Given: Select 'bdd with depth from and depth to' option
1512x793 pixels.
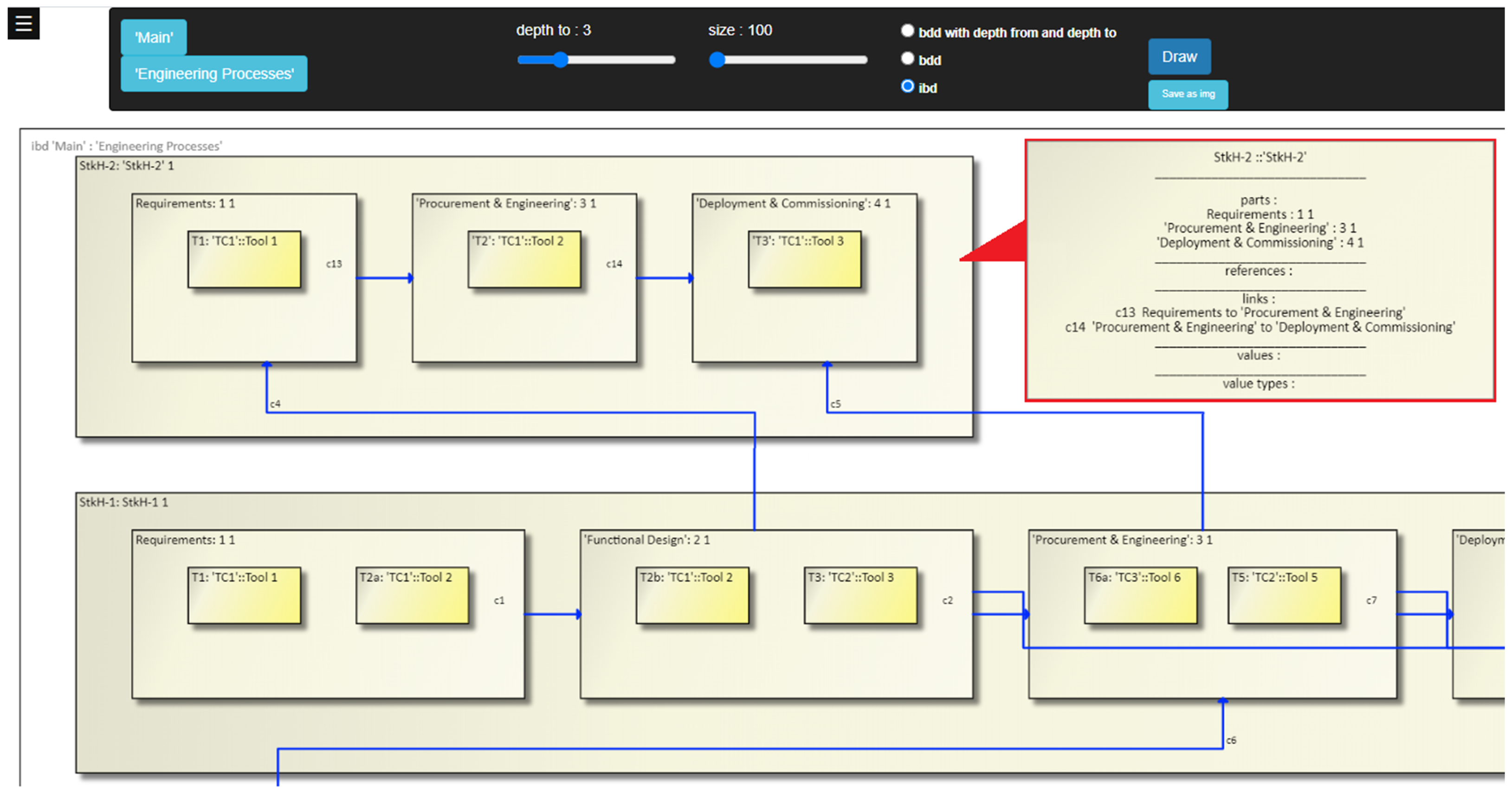Looking at the screenshot, I should [907, 31].
